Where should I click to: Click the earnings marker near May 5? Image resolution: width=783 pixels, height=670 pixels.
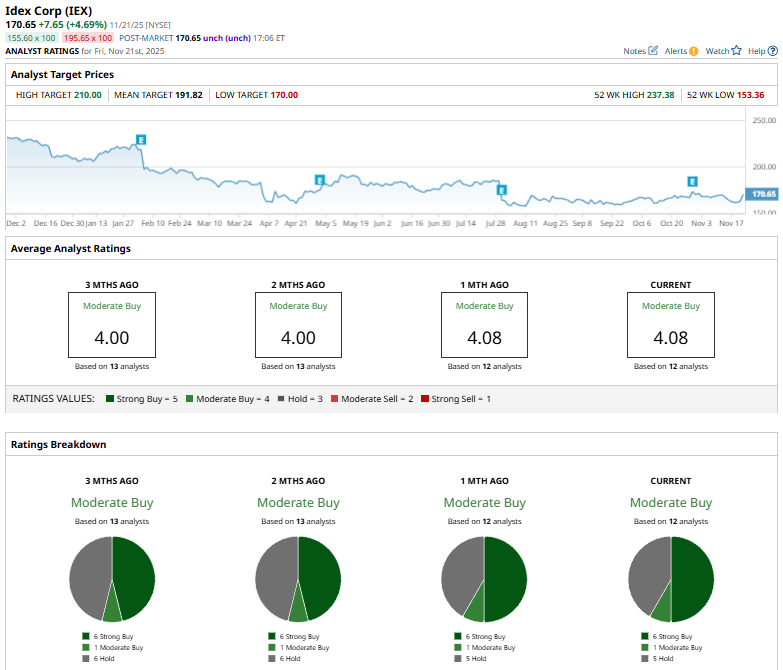click(x=320, y=180)
